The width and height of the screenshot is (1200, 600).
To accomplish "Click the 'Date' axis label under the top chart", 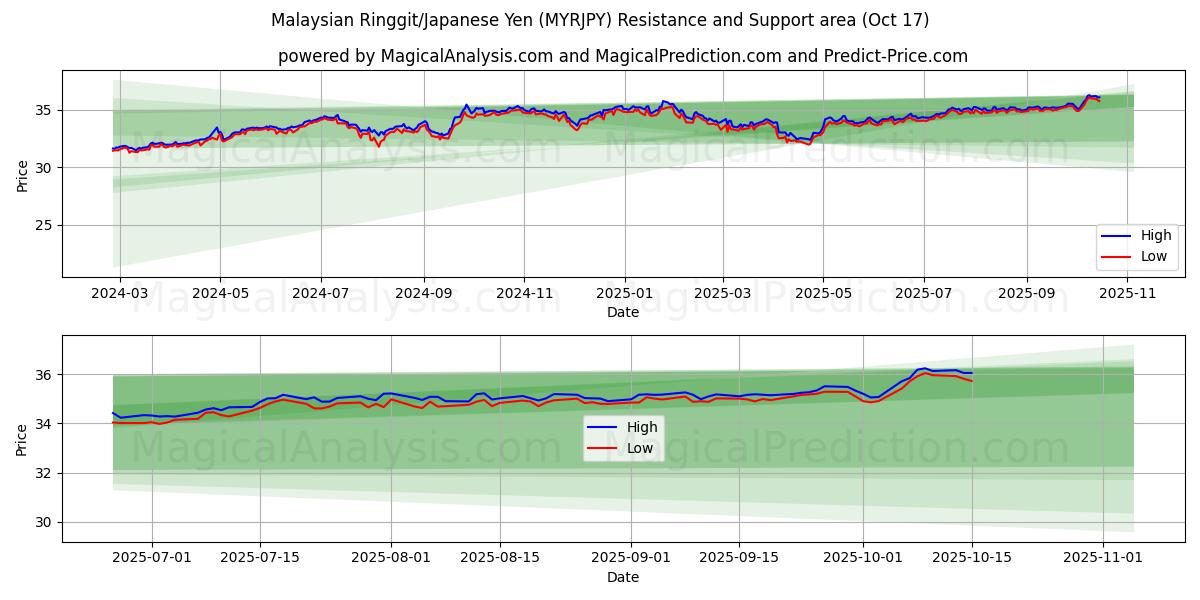I will (622, 312).
